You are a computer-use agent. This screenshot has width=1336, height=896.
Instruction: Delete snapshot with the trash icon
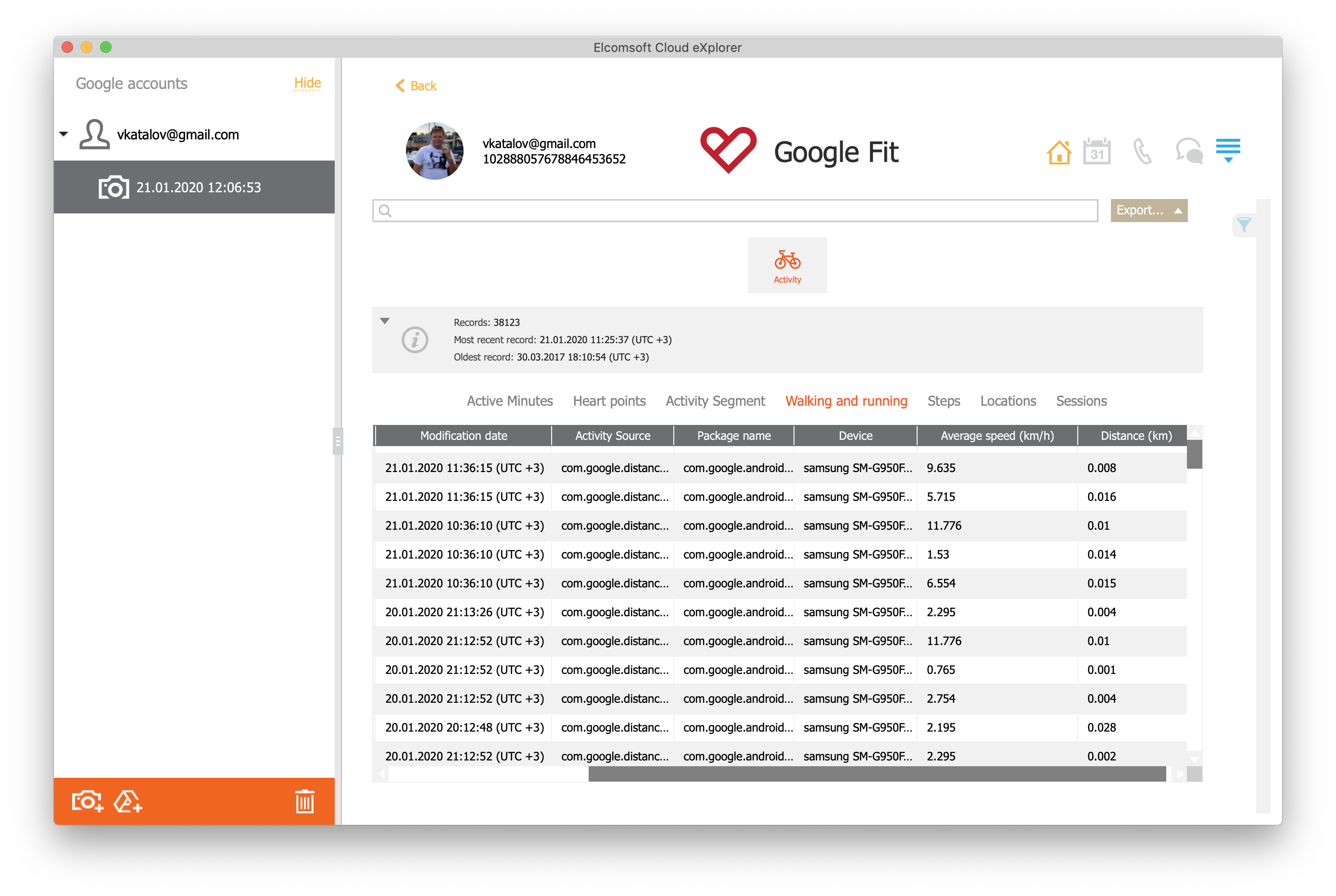tap(305, 801)
